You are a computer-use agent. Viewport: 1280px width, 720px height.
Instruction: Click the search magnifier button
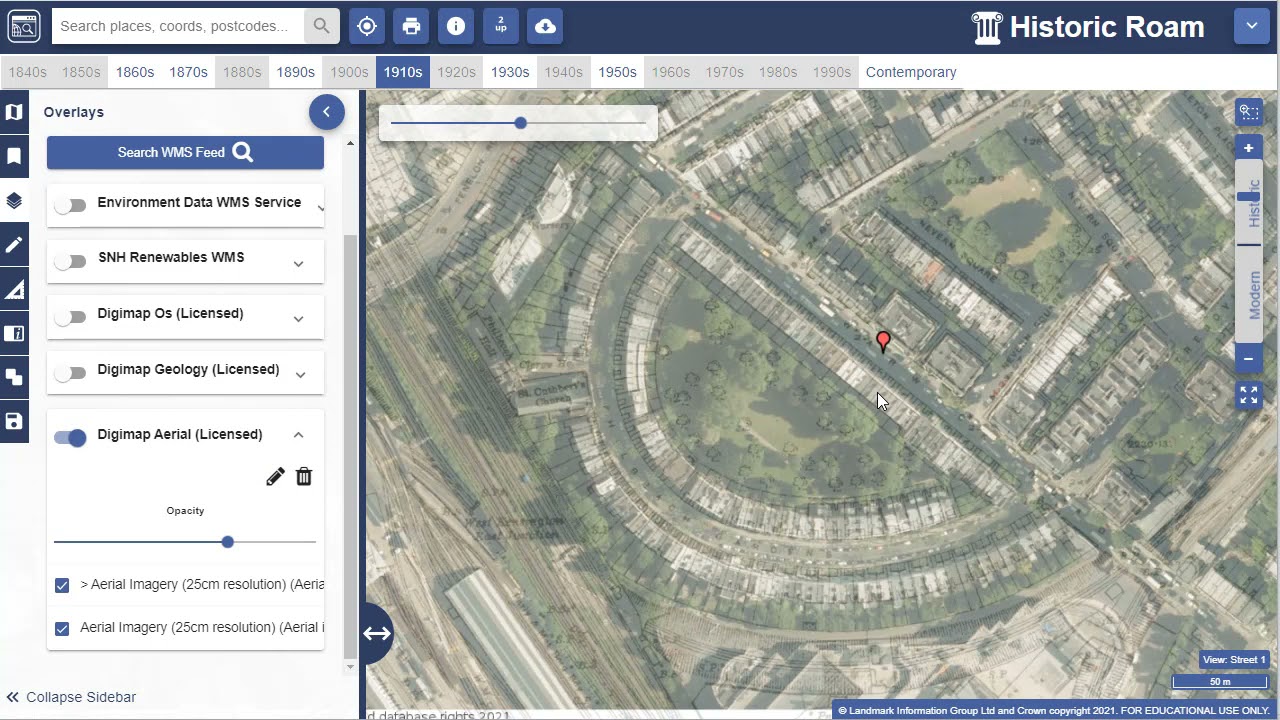321,26
